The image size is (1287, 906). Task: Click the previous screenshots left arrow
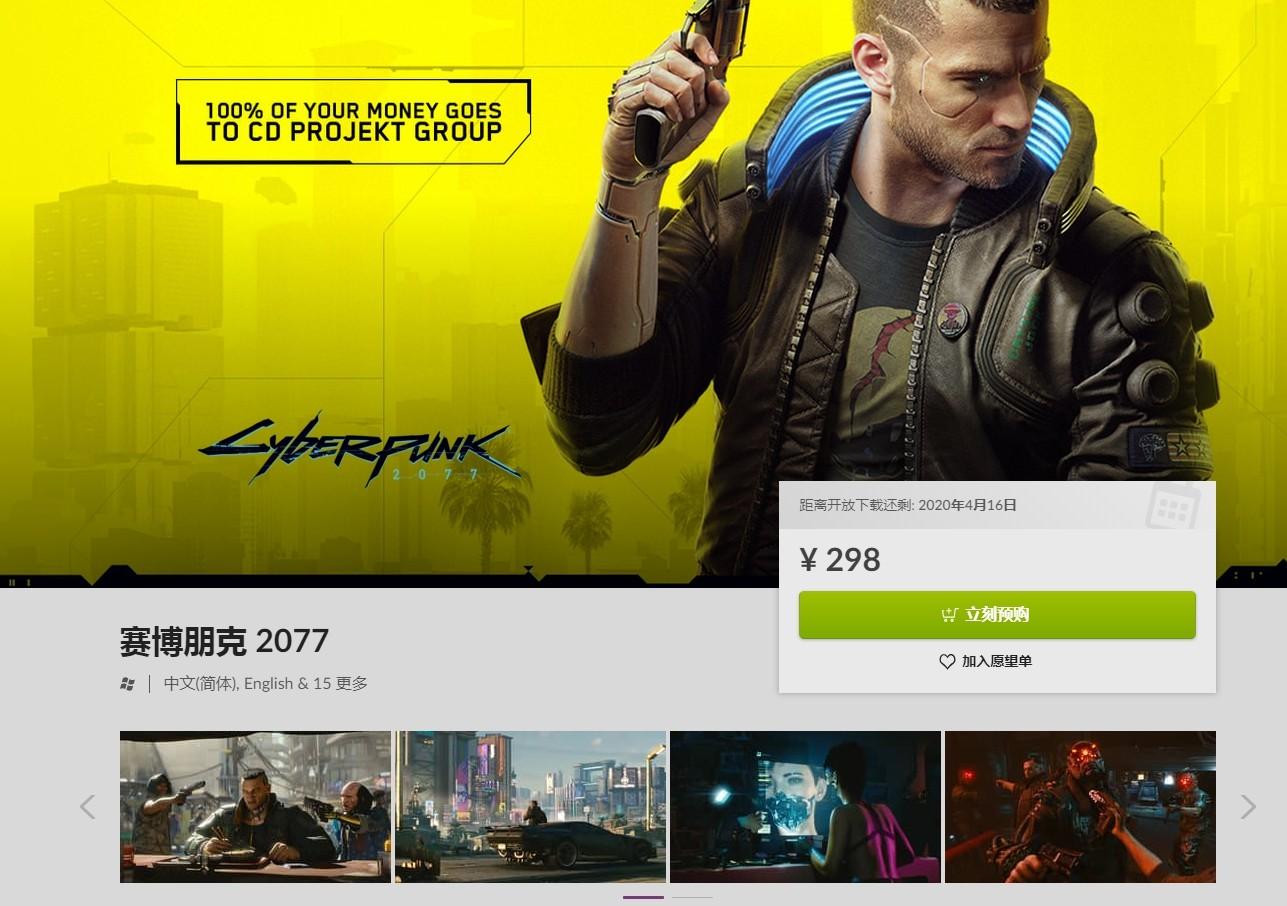87,807
